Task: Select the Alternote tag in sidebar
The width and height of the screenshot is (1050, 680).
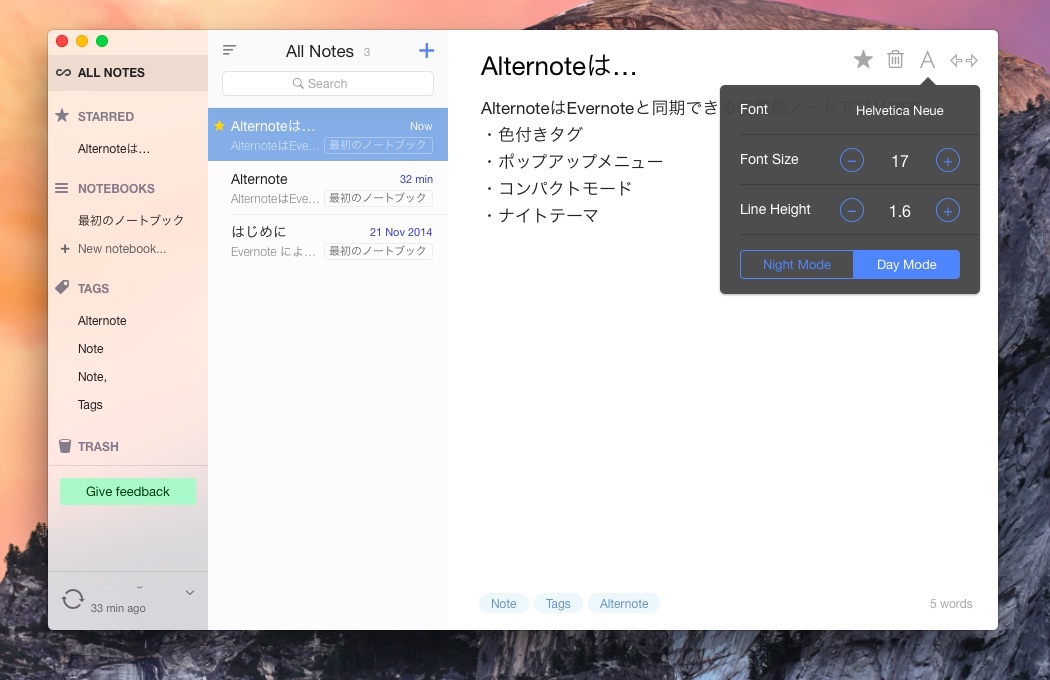Action: coord(102,321)
